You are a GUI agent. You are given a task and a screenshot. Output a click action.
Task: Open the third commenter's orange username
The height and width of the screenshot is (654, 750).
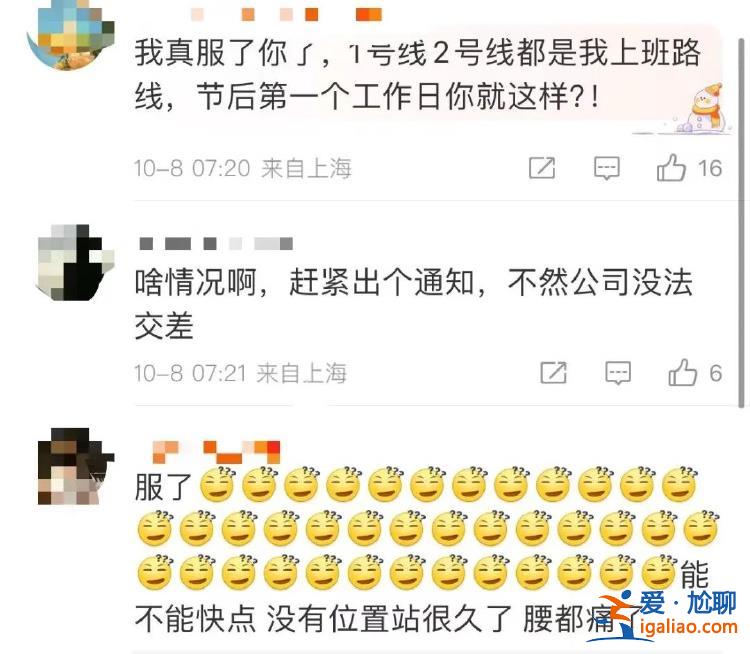(216, 452)
